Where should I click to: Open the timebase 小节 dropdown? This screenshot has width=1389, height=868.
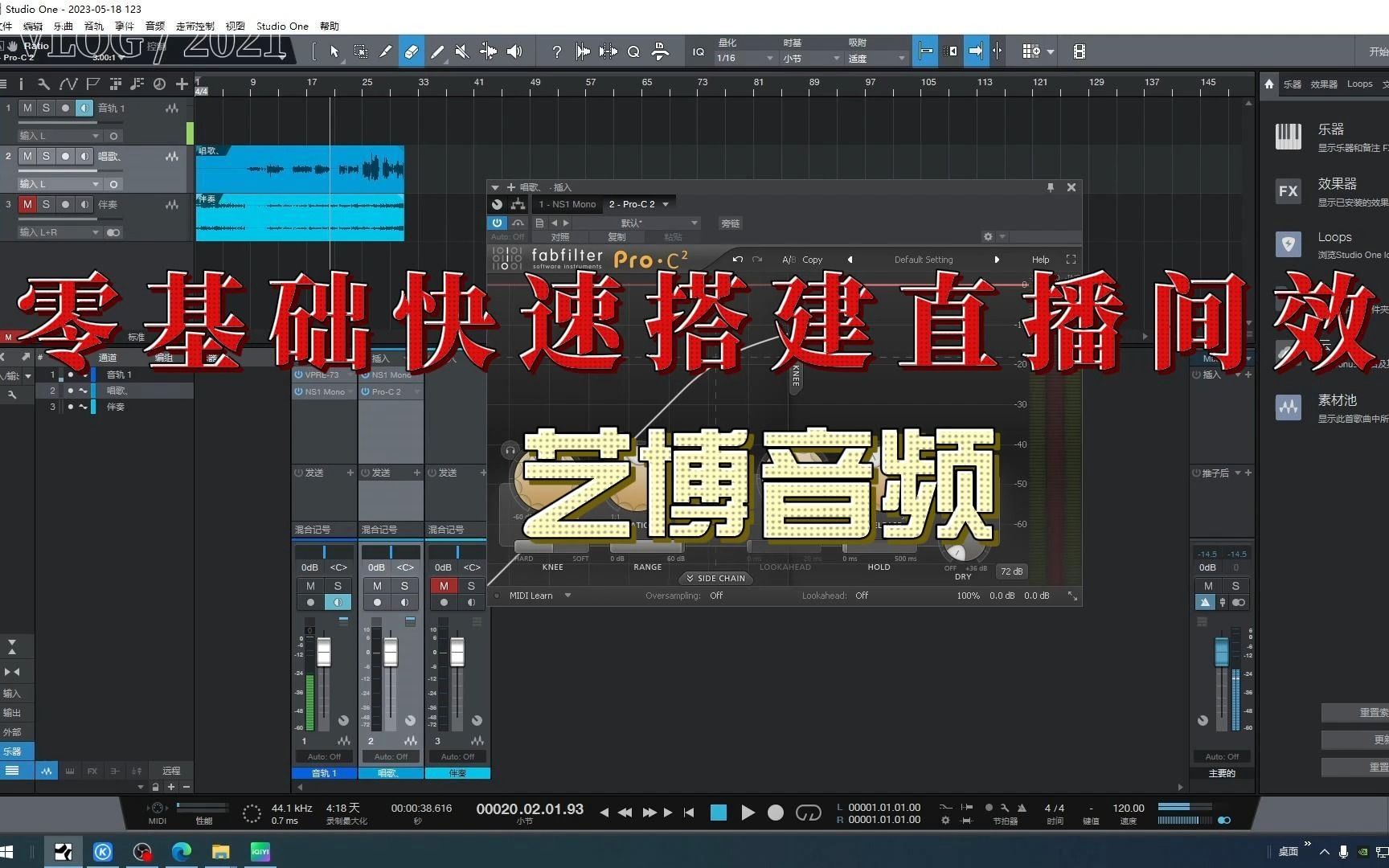(811, 58)
